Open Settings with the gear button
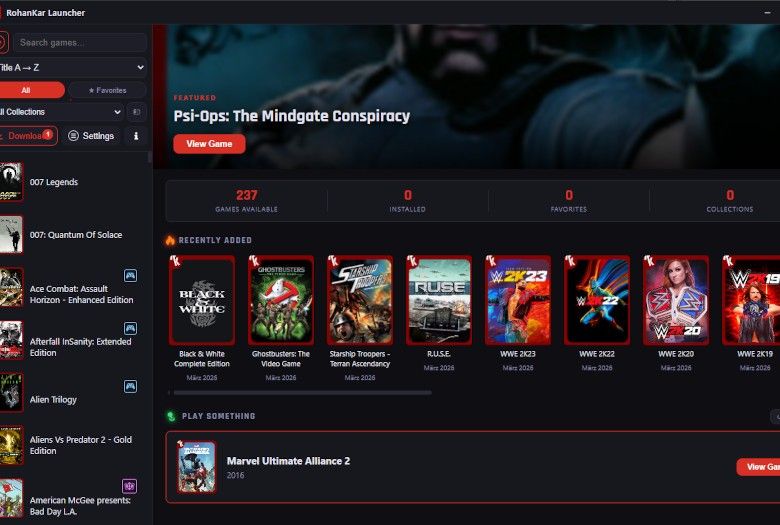This screenshot has width=780, height=525. 92,136
